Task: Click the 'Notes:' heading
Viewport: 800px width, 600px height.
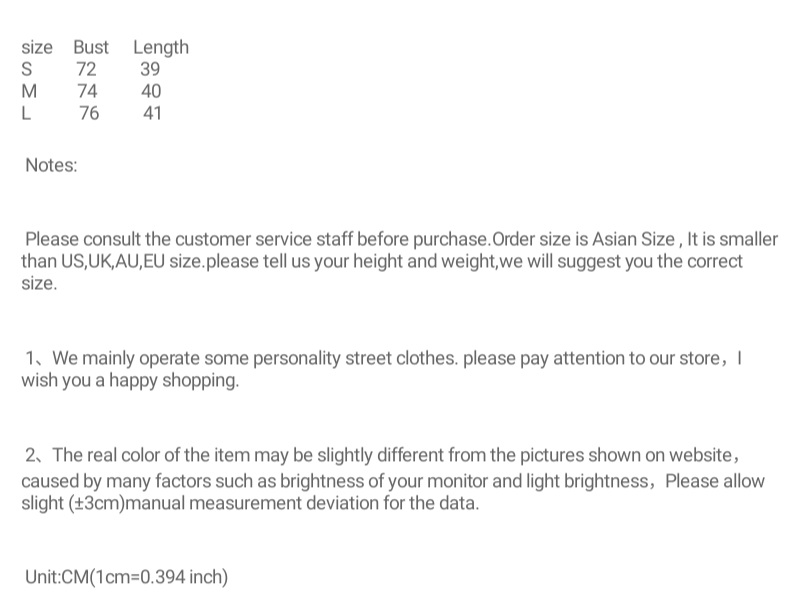Action: point(51,165)
